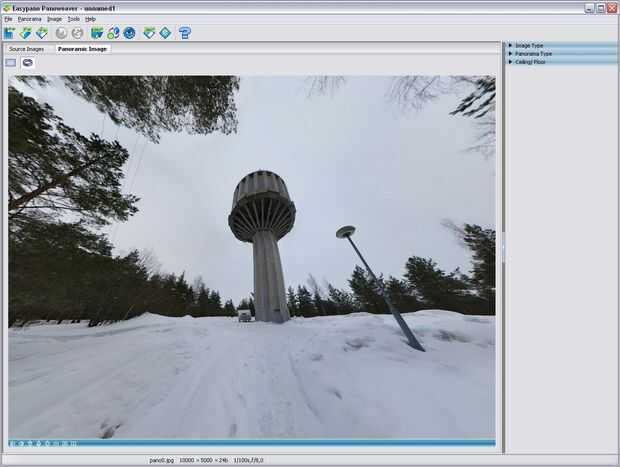The width and height of the screenshot is (620, 467).
Task: Click the water tower panorama preview
Action: (252, 257)
